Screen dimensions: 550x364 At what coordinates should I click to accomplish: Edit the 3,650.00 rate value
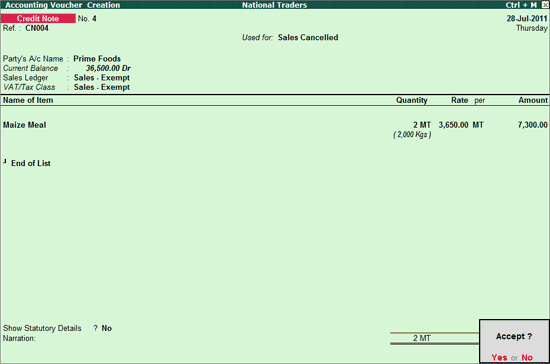point(453,125)
